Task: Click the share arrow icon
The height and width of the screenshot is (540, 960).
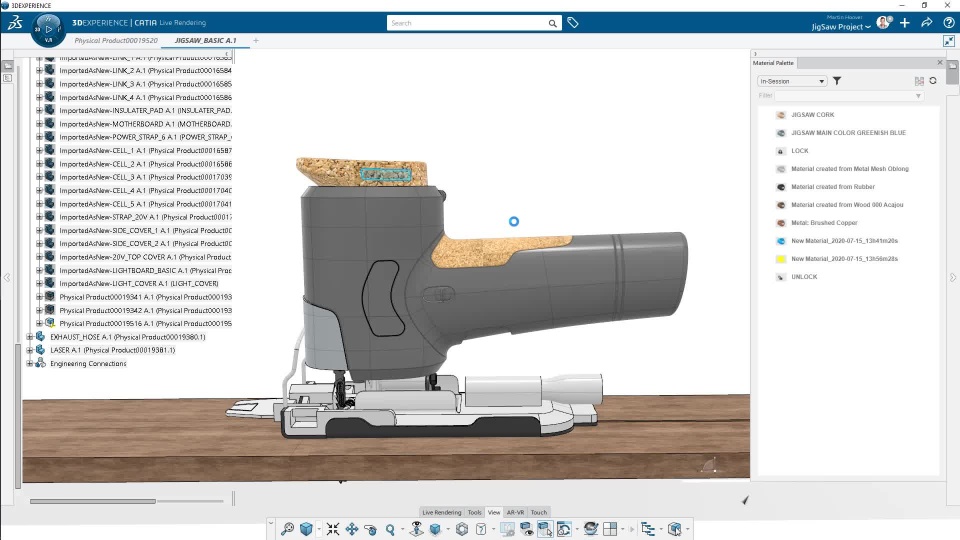Action: tap(927, 23)
